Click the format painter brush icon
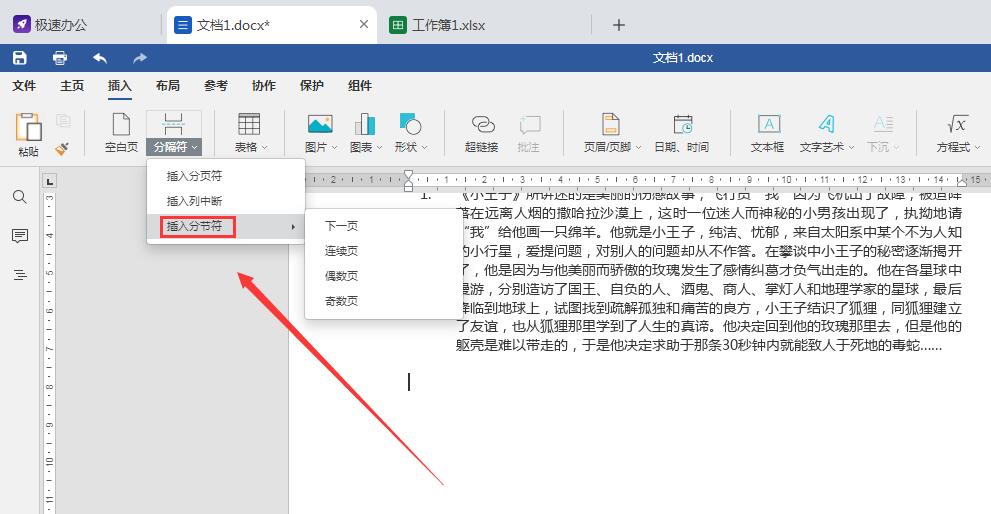The image size is (991, 514). point(62,148)
